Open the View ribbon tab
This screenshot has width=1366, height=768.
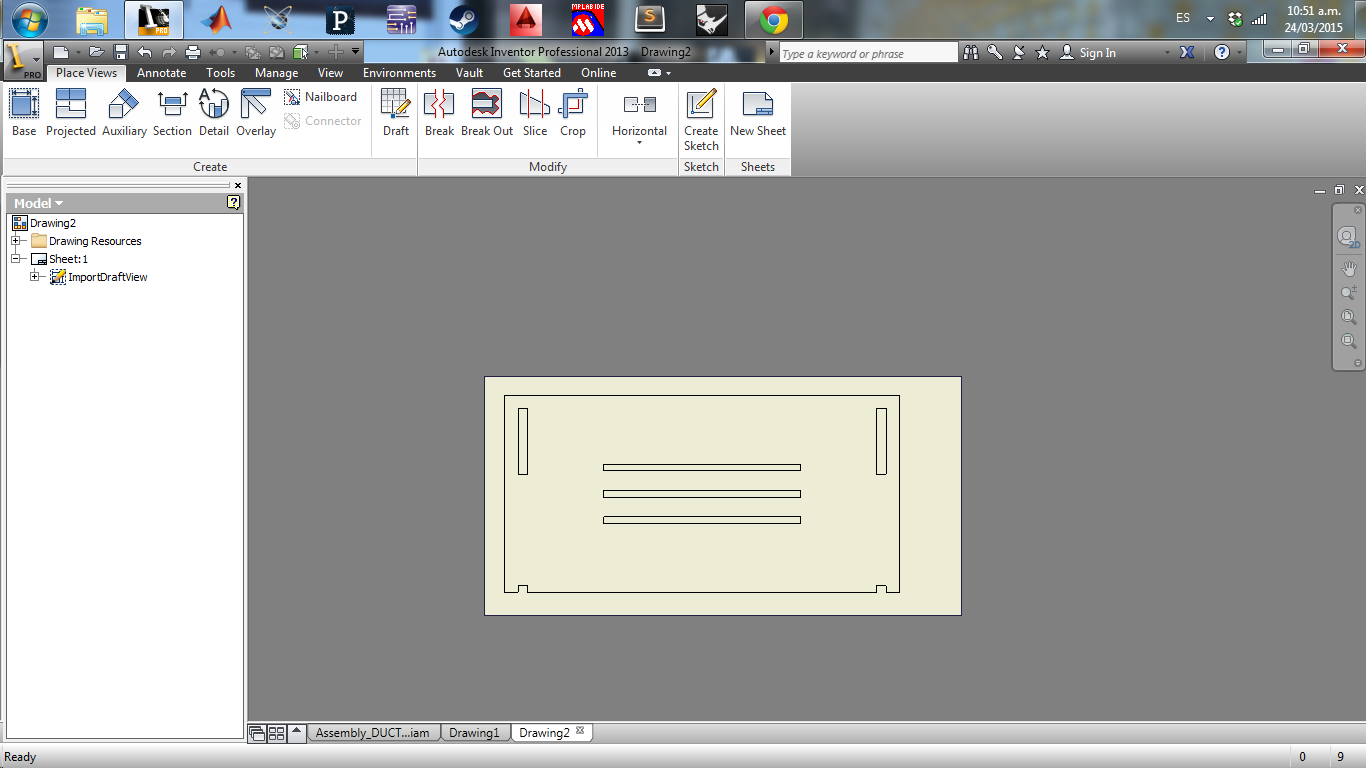[x=330, y=73]
